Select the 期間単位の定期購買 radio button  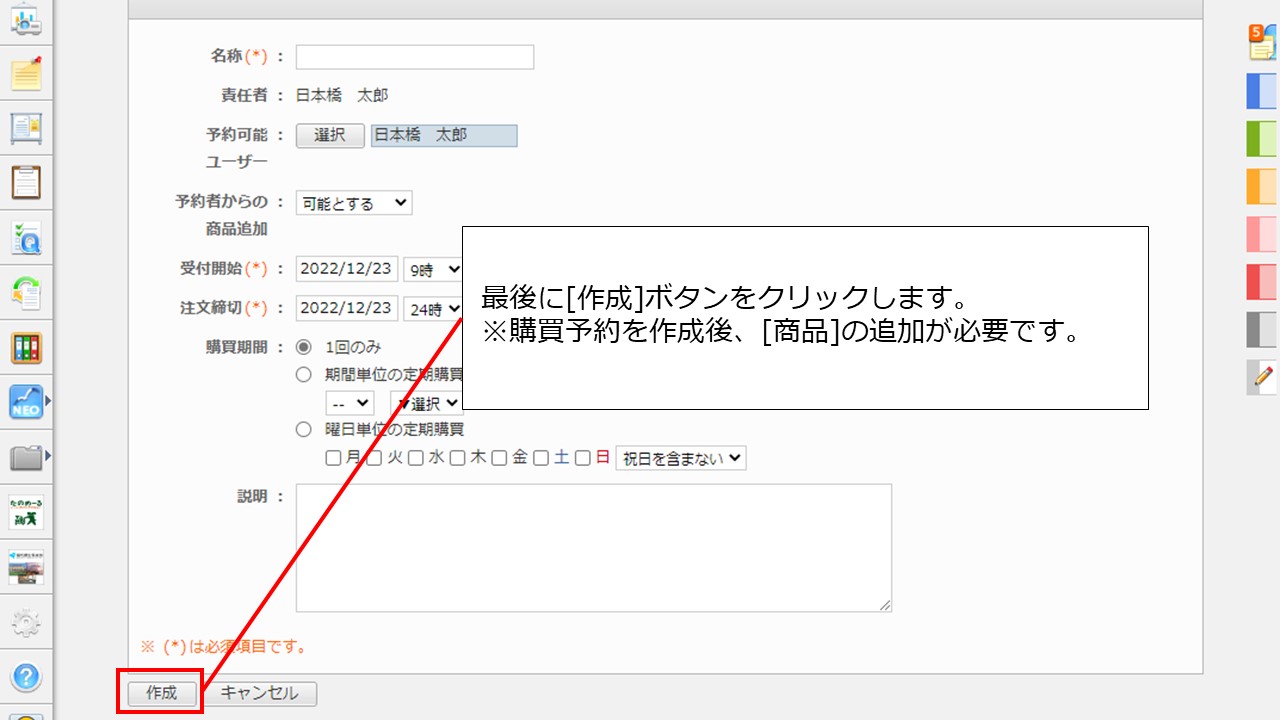click(304, 375)
